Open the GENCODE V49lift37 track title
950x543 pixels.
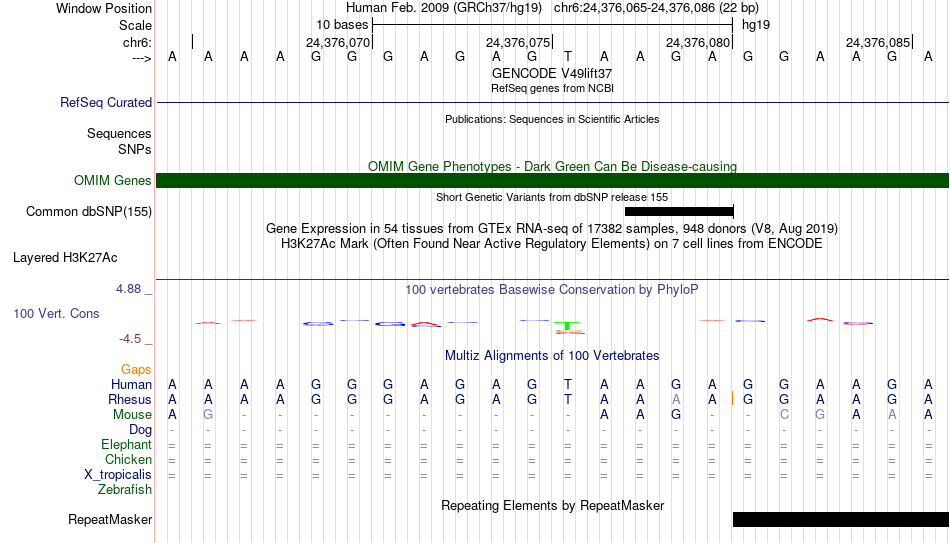coord(552,73)
